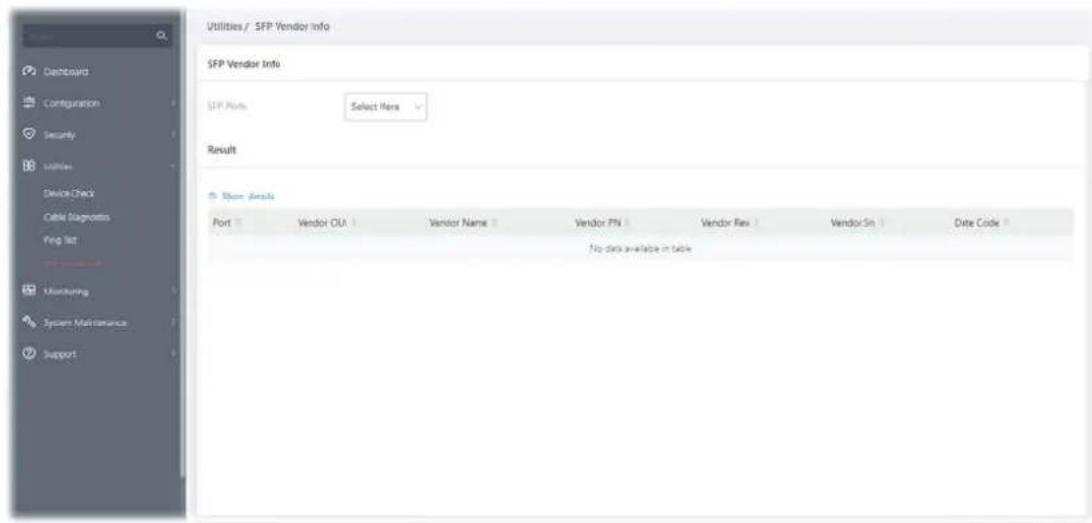Click the Configuration icon in sidebar

tap(30, 103)
